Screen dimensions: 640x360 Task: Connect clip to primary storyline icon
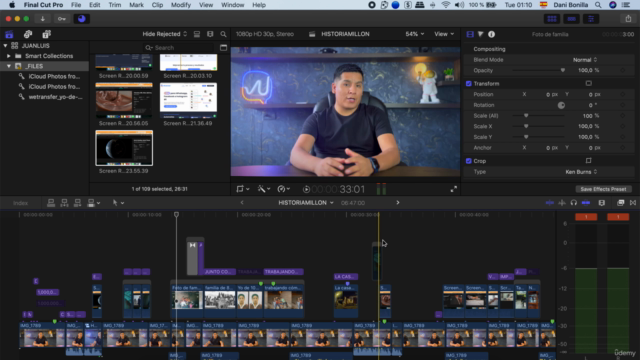(51, 203)
